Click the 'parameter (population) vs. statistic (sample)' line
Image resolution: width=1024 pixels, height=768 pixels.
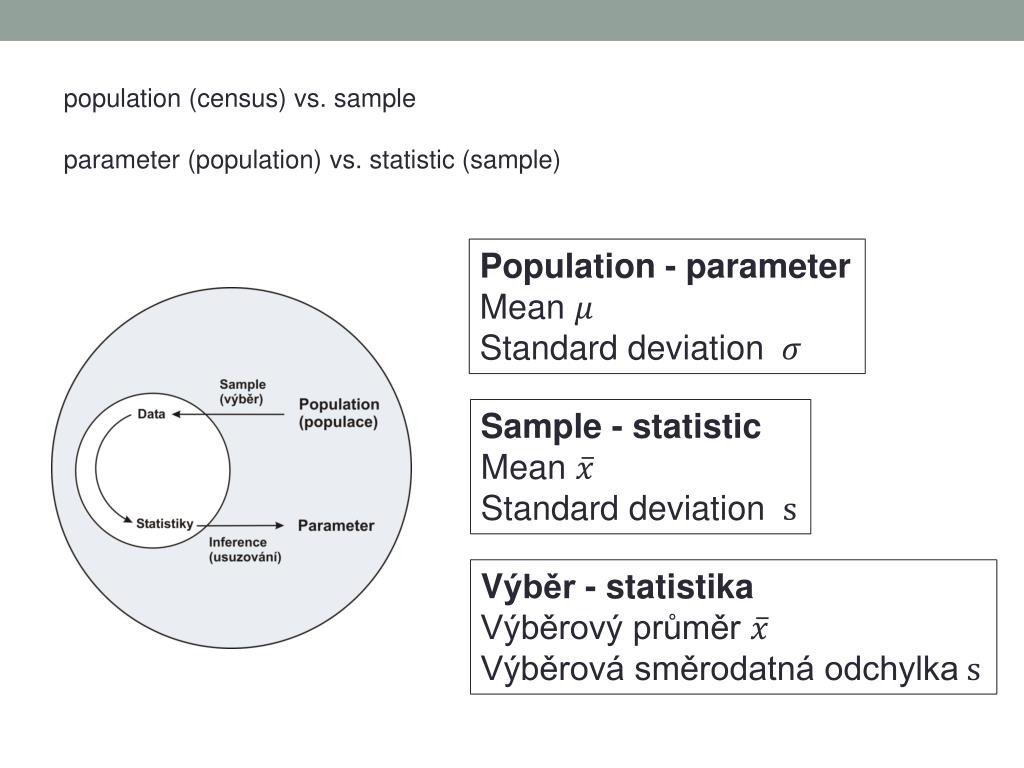click(x=312, y=161)
